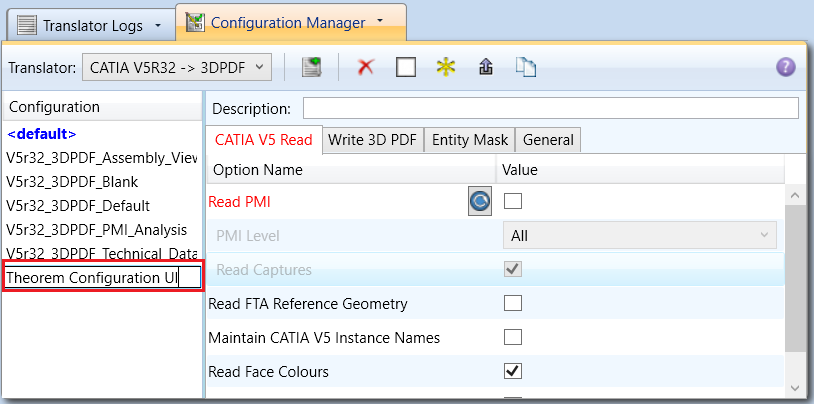
Task: Open the Entity Mask tab
Action: pyautogui.click(x=470, y=140)
